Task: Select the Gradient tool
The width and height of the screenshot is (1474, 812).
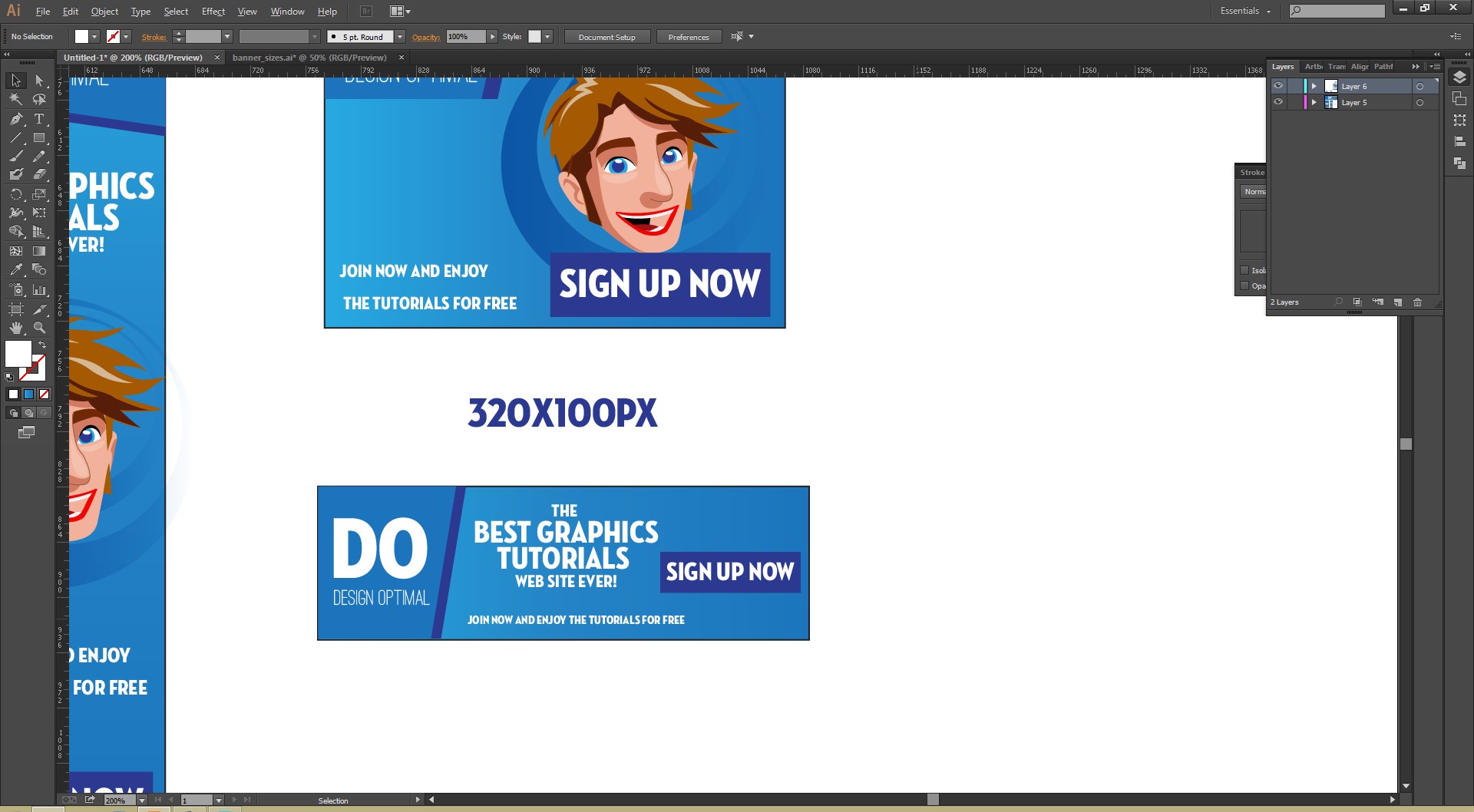Action: (39, 251)
